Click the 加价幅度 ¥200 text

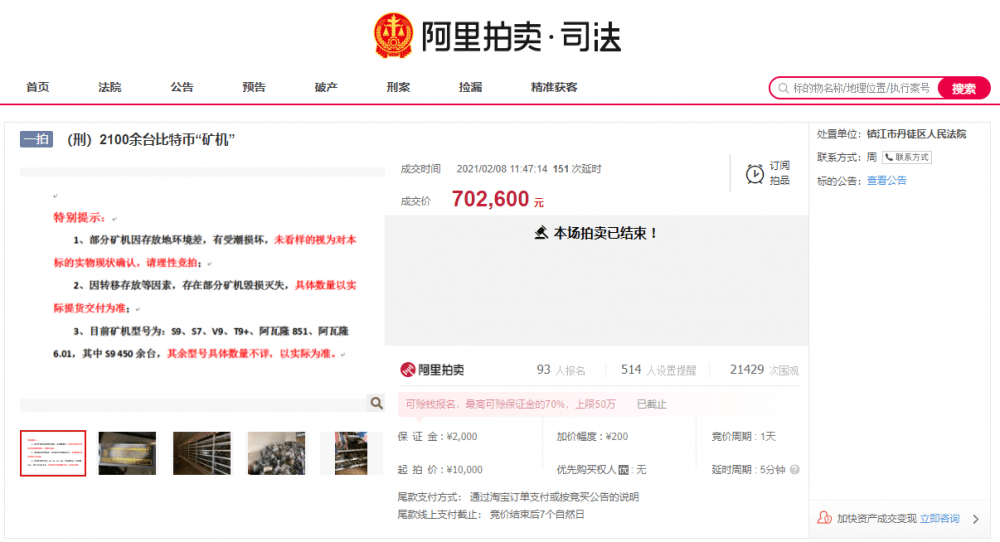(592, 437)
